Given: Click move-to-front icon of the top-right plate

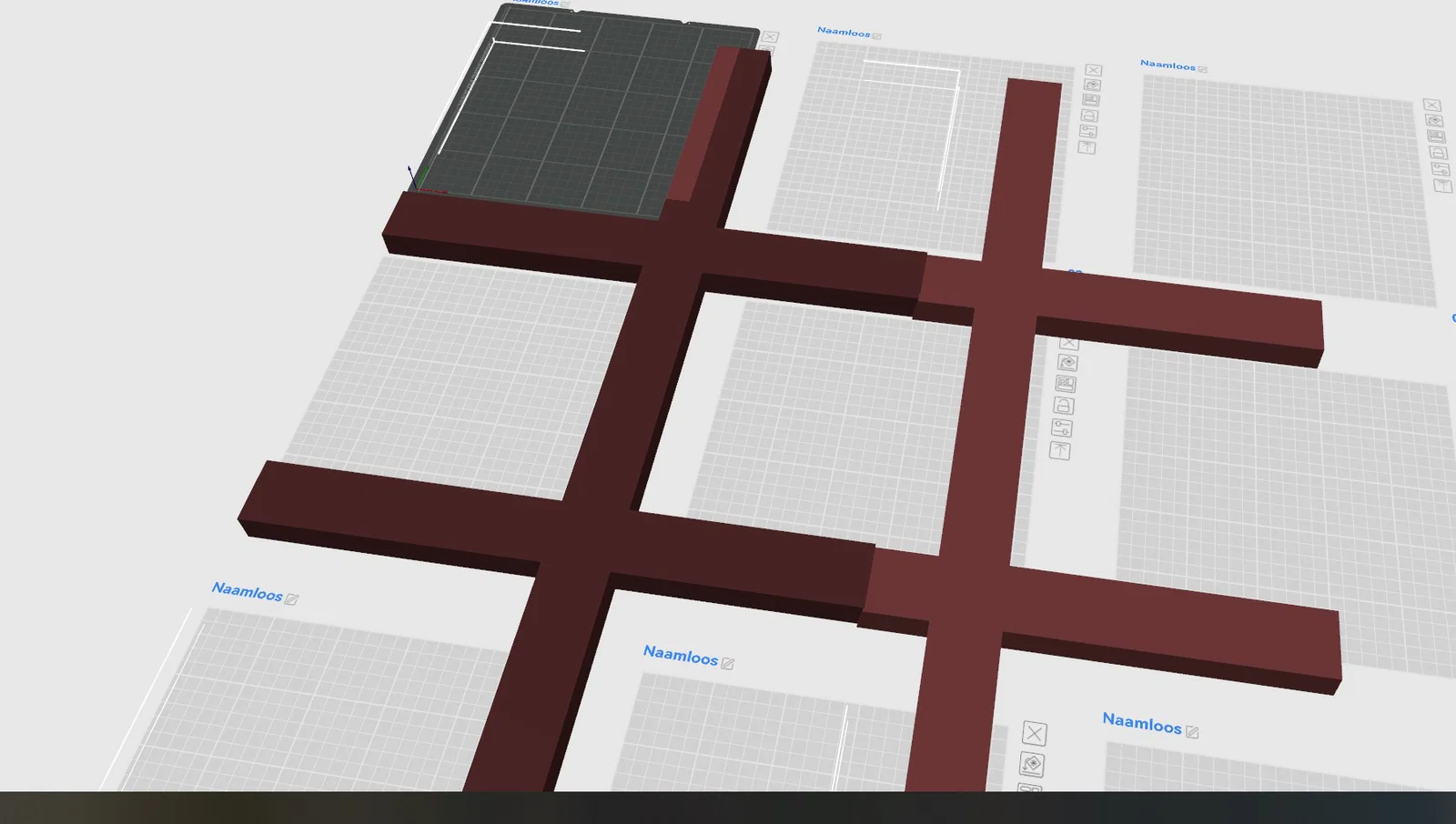Looking at the screenshot, I should coord(1442,186).
